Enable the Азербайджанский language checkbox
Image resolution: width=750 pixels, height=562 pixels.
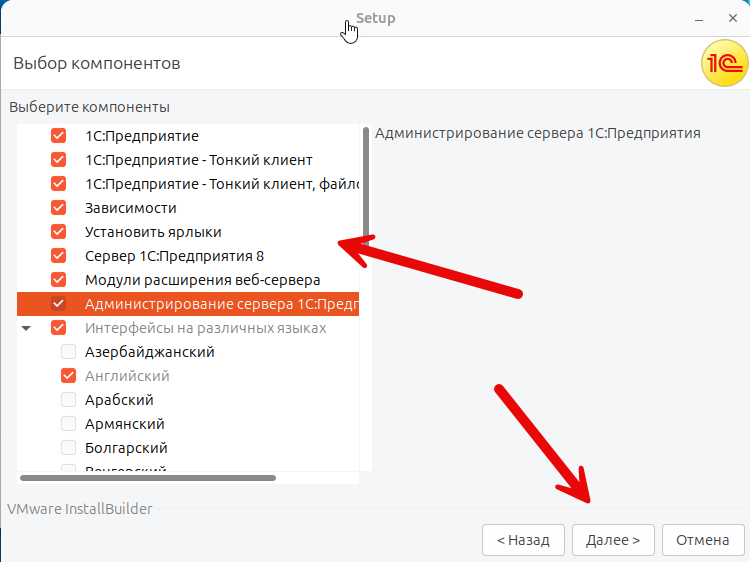tap(69, 352)
